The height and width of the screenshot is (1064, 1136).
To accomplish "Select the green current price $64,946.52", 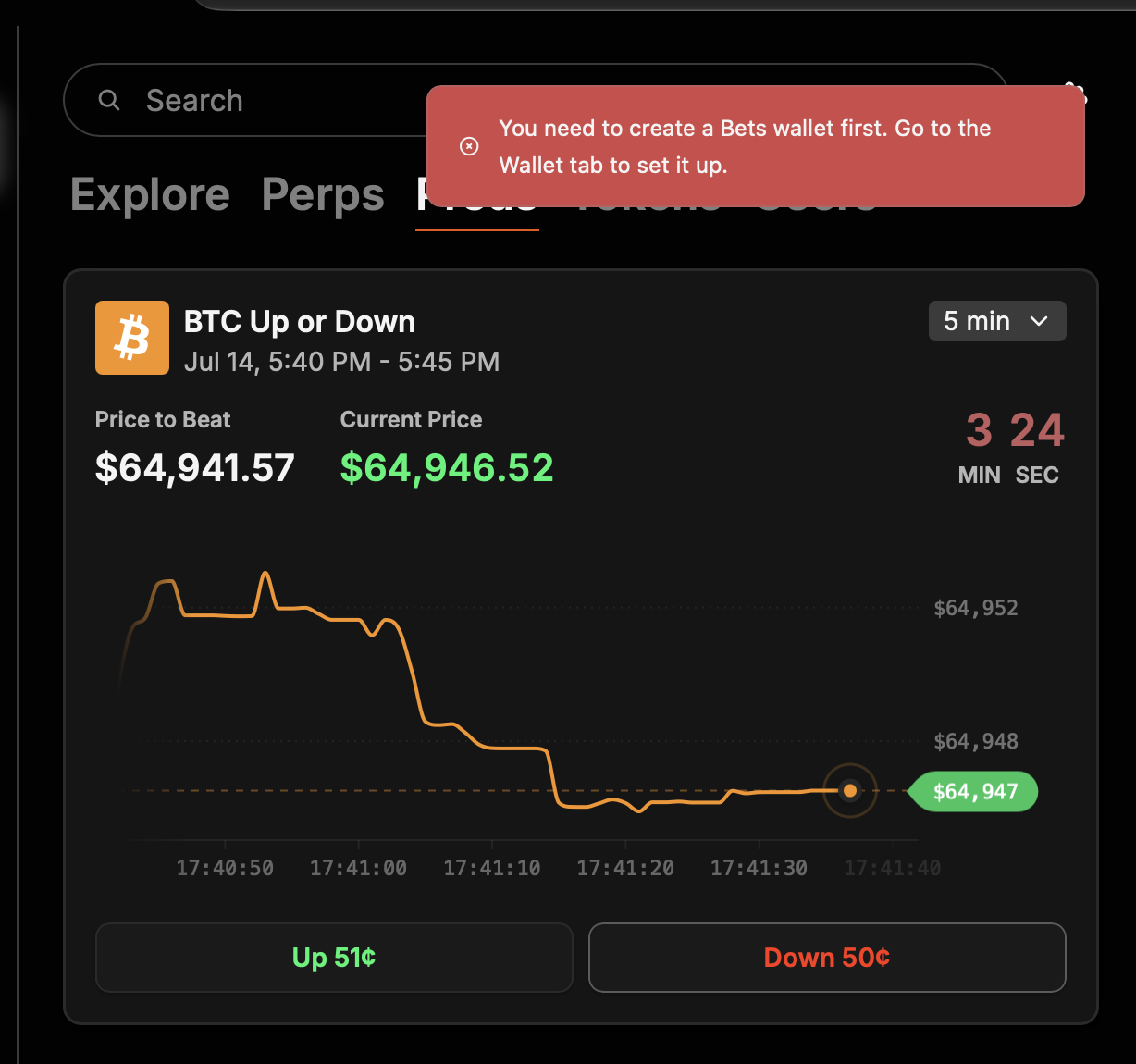I will [x=447, y=468].
